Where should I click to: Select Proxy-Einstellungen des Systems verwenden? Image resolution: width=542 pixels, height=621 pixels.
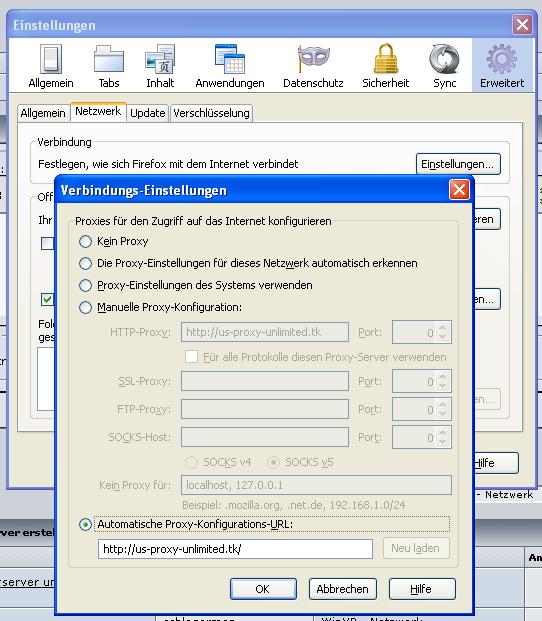click(85, 286)
